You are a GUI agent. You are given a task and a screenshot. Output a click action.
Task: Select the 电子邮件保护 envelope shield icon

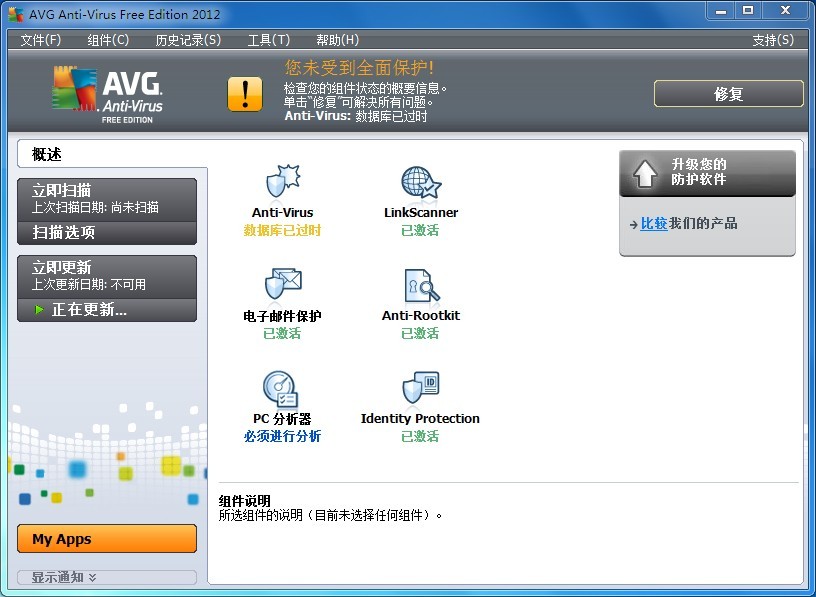pos(282,285)
